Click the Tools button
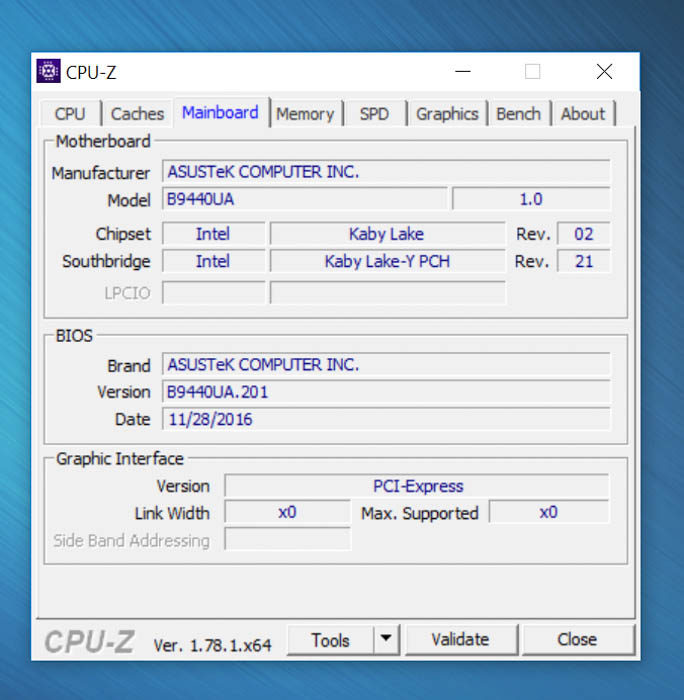684x700 pixels. 330,640
